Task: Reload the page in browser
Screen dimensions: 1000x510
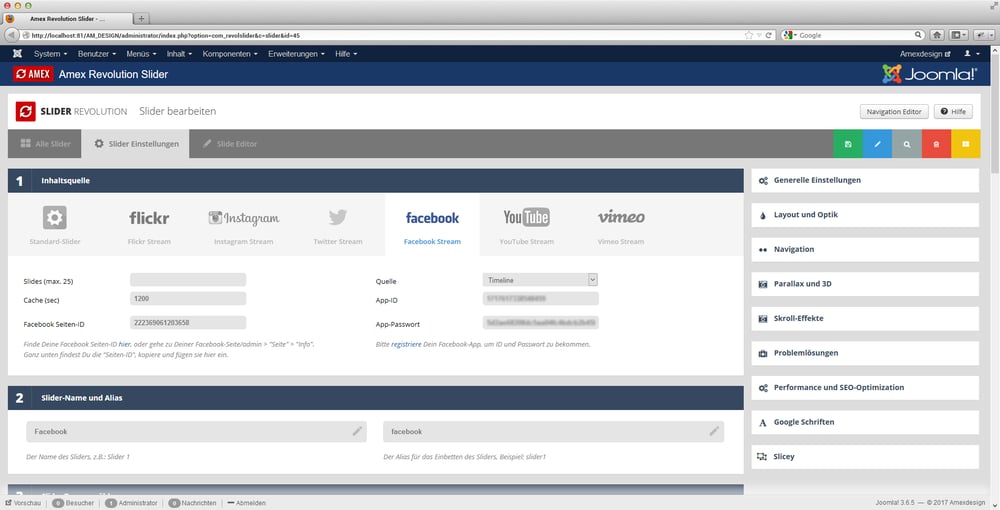Action: 768,35
